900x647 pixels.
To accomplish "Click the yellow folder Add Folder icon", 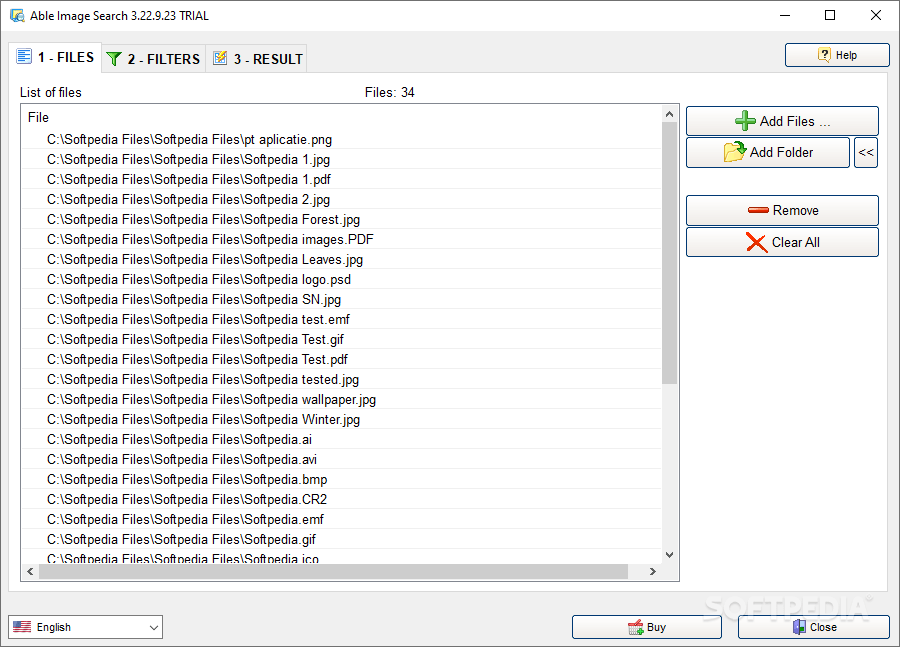I will pyautogui.click(x=735, y=152).
